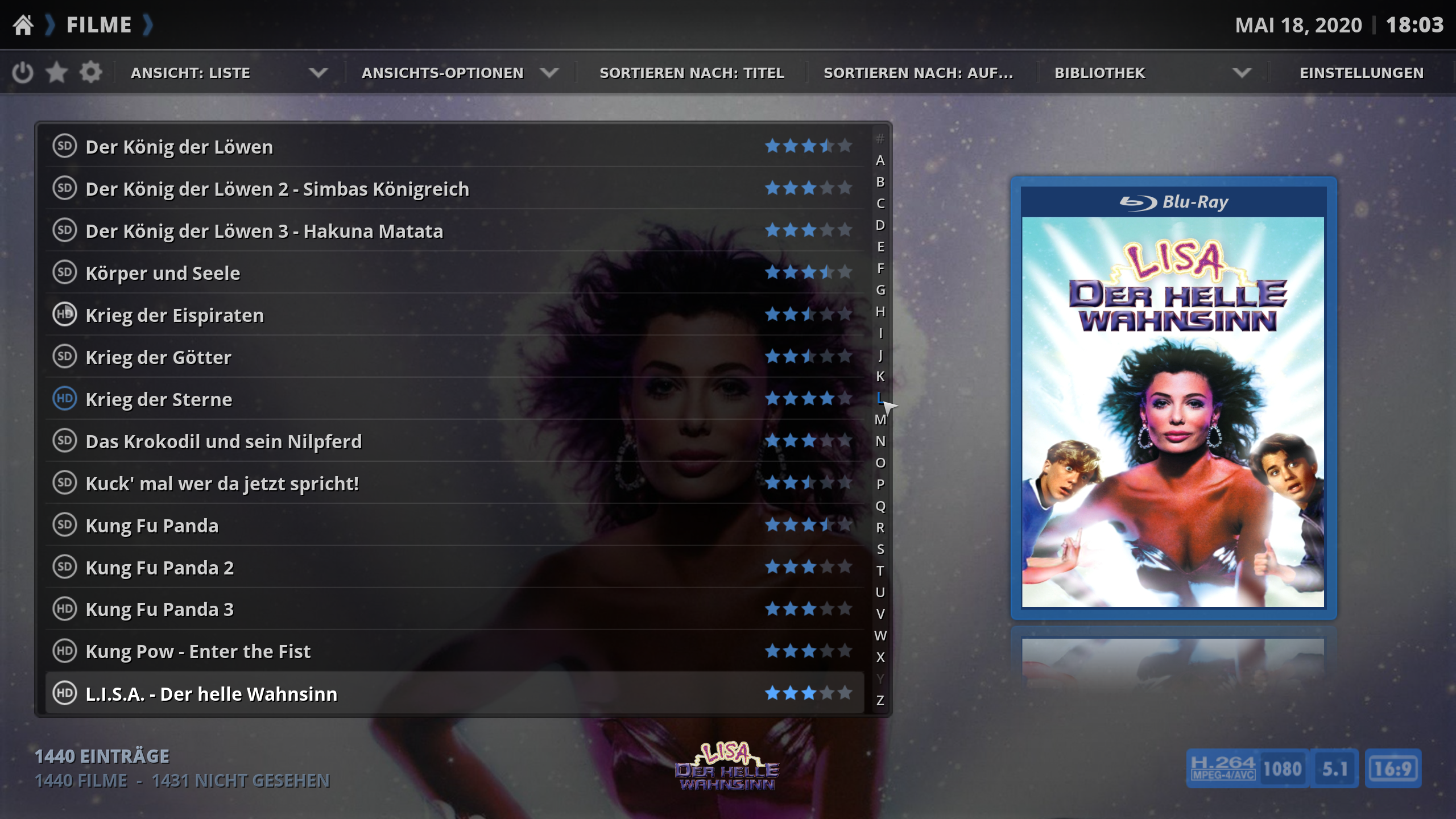1456x819 pixels.
Task: Click the 5.1 audio channels flag
Action: pyautogui.click(x=1335, y=769)
